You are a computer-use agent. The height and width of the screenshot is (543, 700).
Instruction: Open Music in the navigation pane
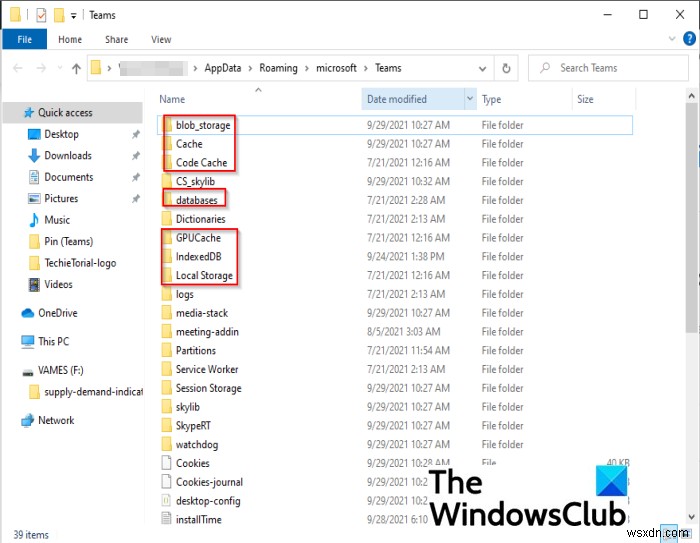coord(57,220)
